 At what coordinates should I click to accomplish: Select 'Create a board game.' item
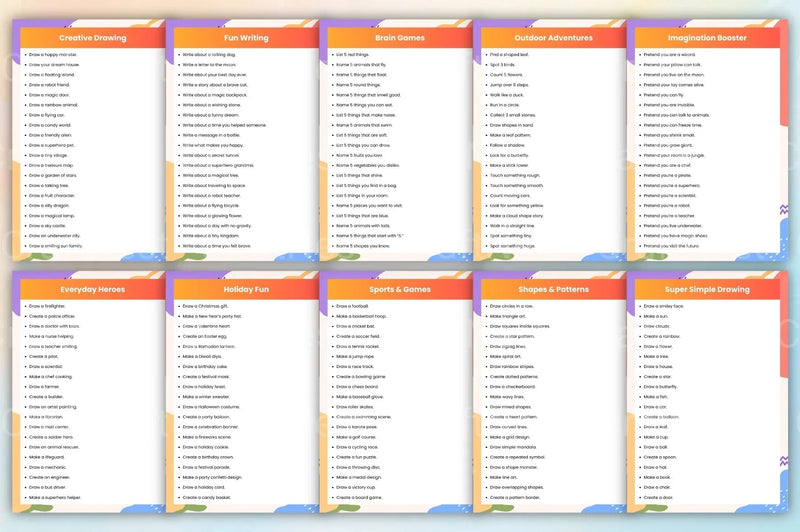(x=359, y=497)
